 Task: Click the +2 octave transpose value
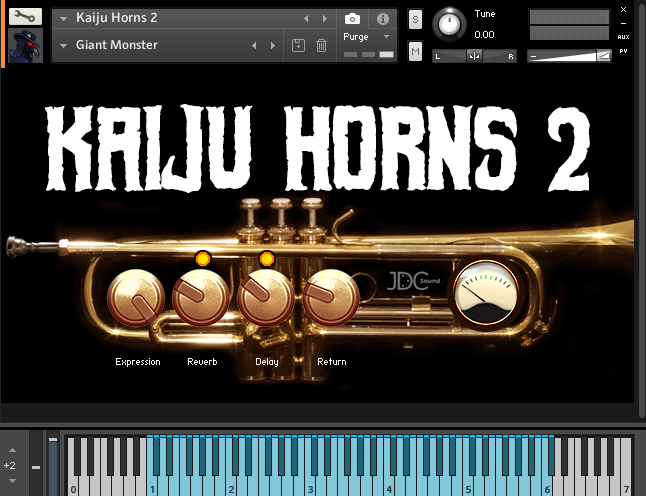[x=9, y=466]
